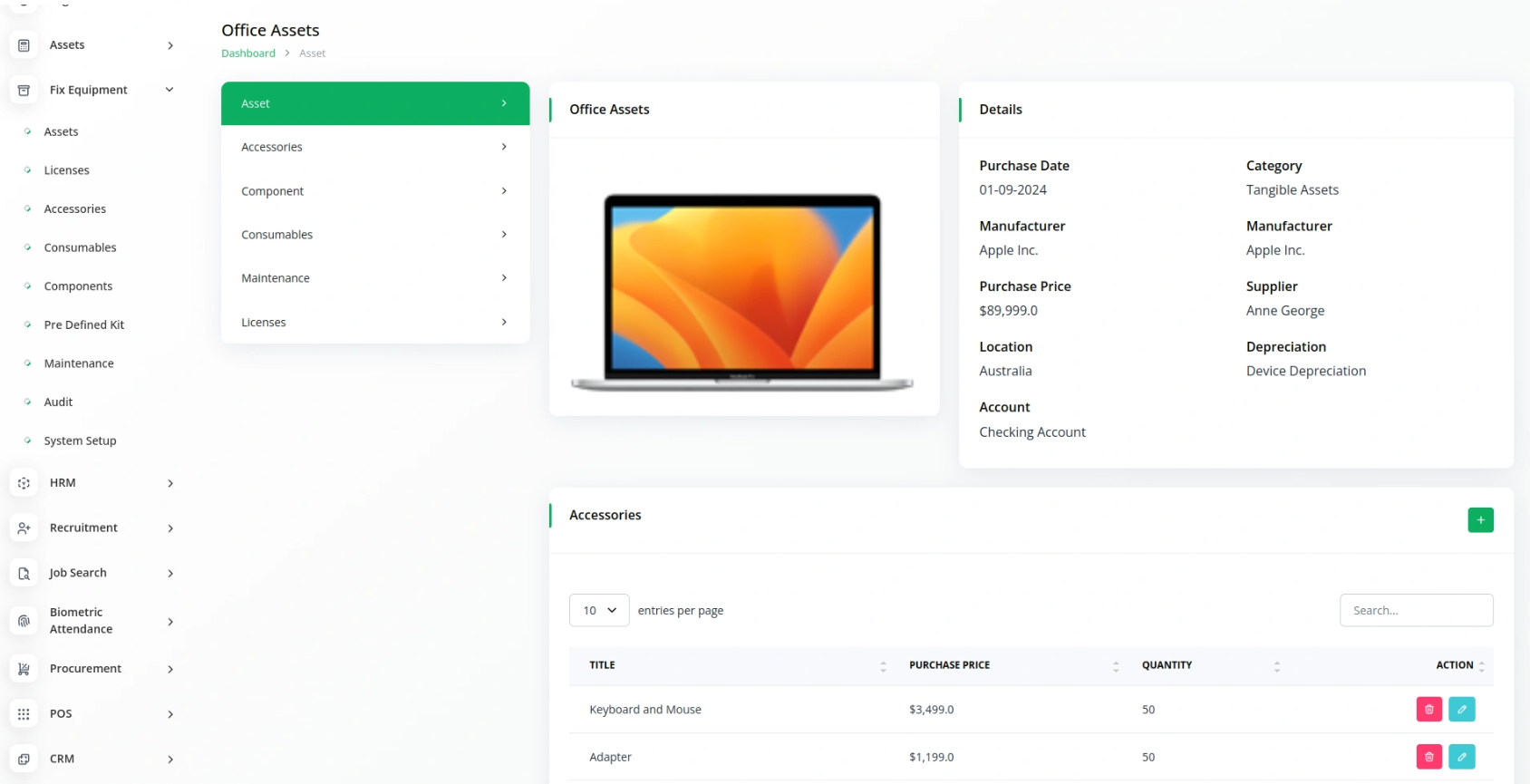1530x784 pixels.
Task: Click the $89,999.0 purchase price value
Action: (1008, 311)
